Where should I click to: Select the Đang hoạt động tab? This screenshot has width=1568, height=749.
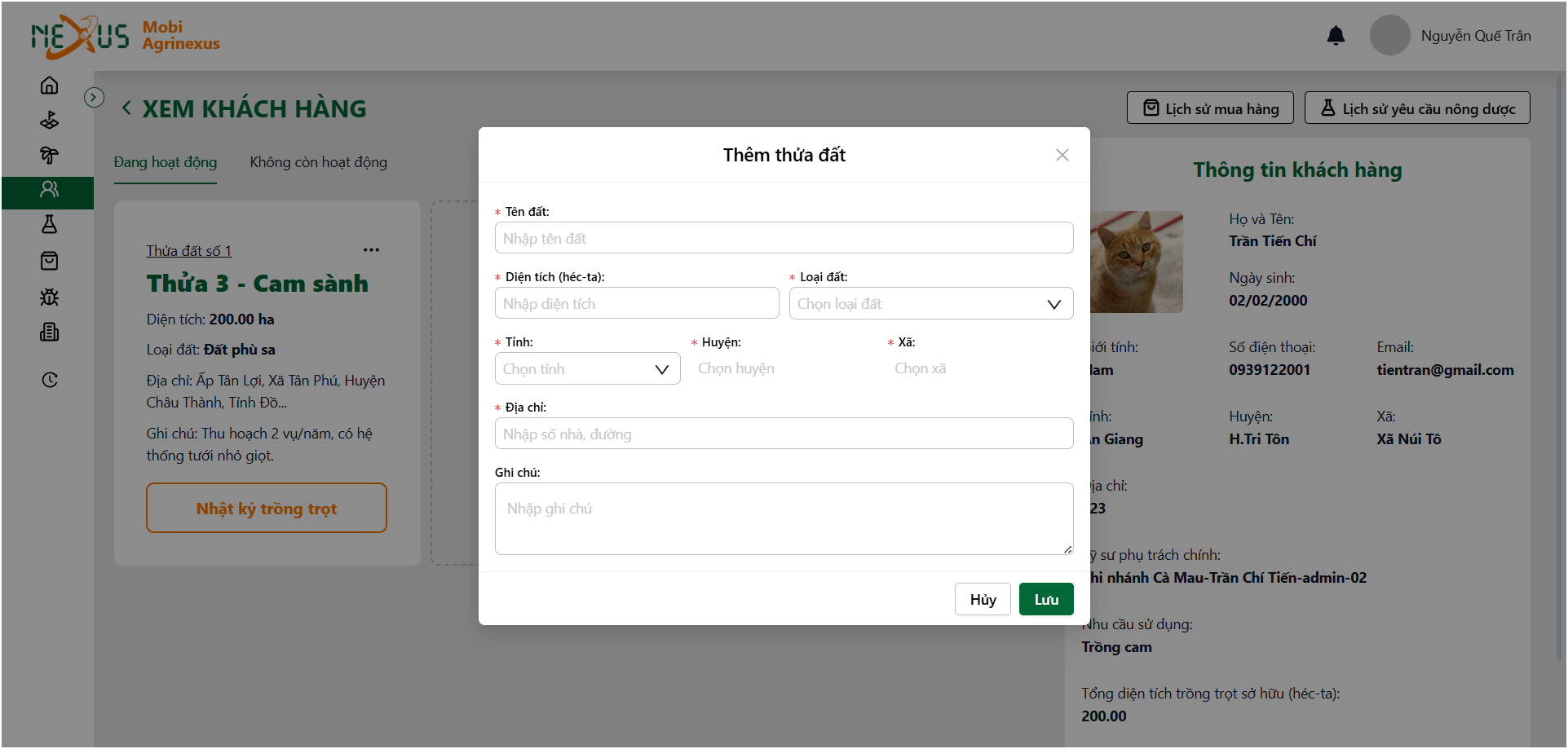coord(166,162)
